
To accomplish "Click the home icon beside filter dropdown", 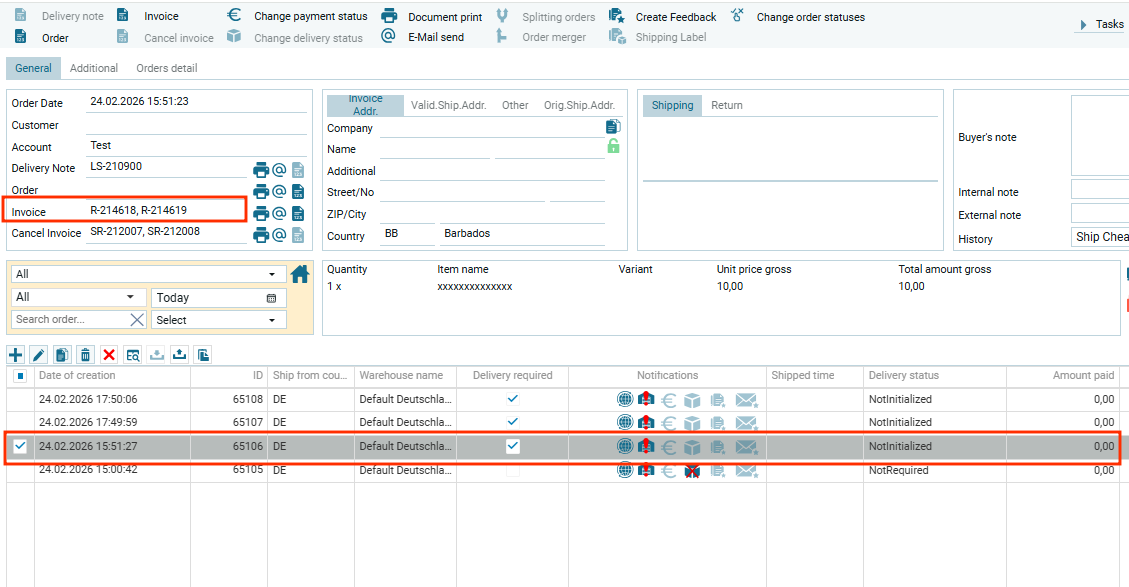I will tap(299, 274).
